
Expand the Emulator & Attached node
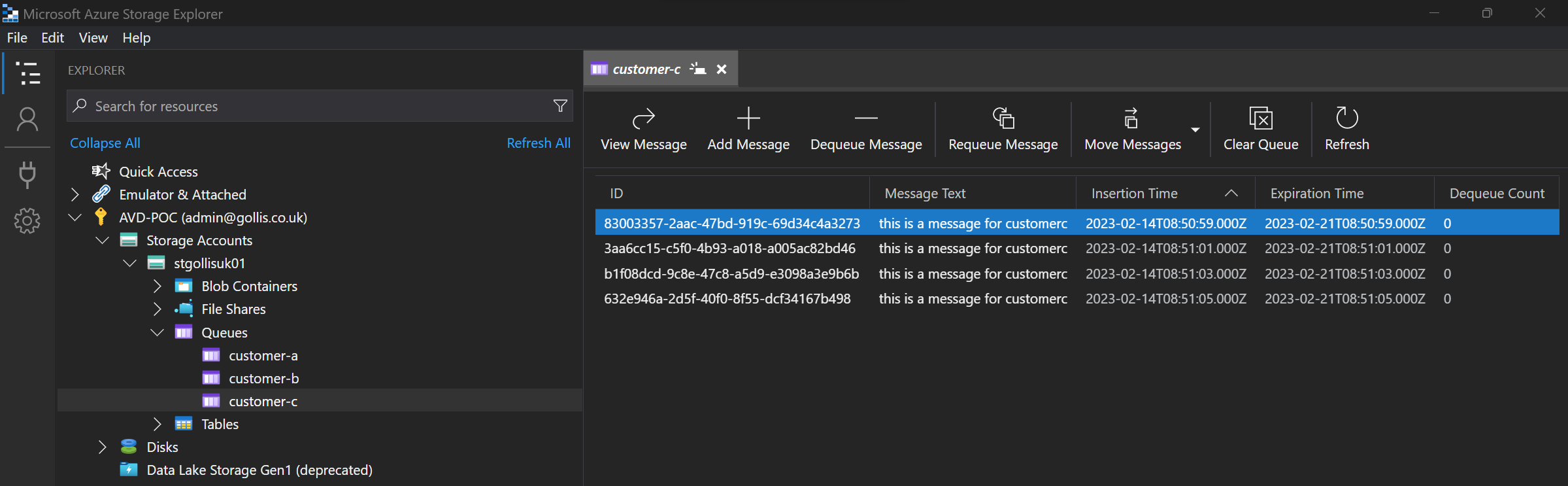click(75, 194)
